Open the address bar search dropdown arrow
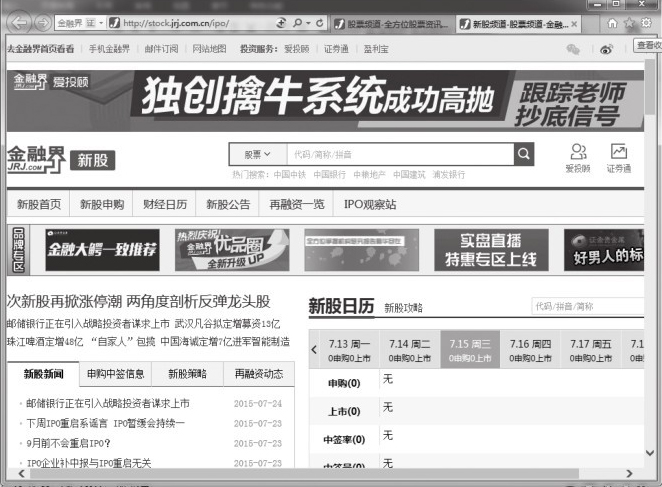Image resolution: width=662 pixels, height=487 pixels. [x=309, y=23]
